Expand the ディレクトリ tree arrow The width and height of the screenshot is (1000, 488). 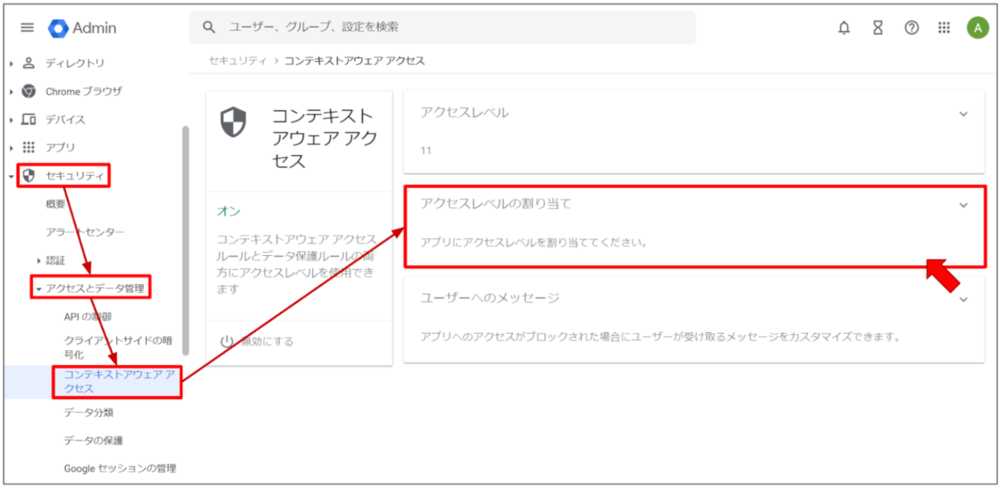(11, 63)
